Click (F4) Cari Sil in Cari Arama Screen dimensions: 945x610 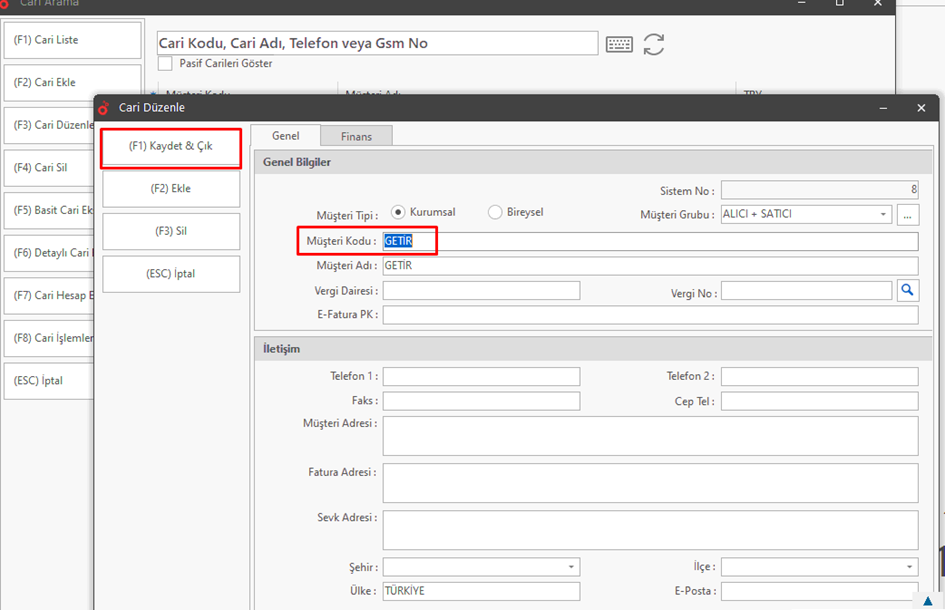click(x=49, y=168)
